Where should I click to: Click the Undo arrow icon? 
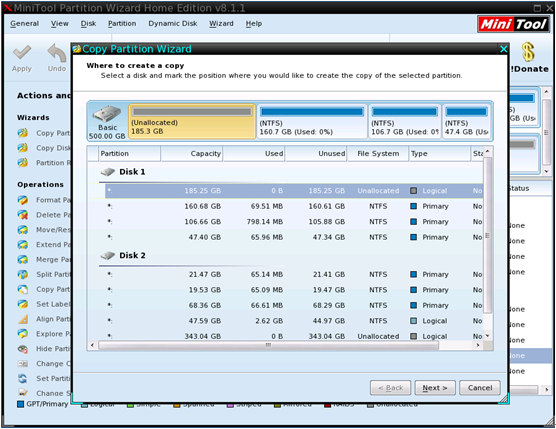(57, 53)
